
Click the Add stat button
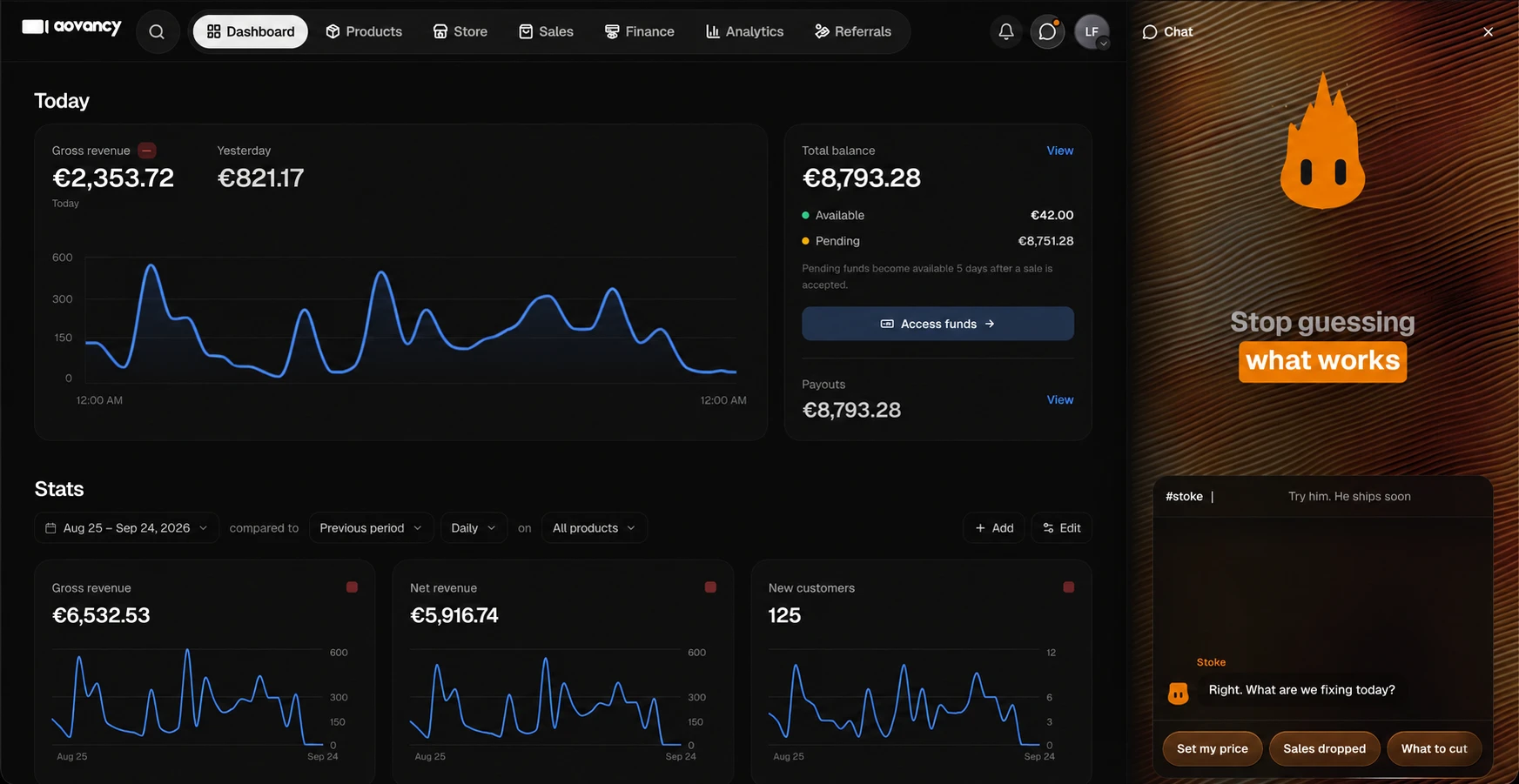point(994,528)
